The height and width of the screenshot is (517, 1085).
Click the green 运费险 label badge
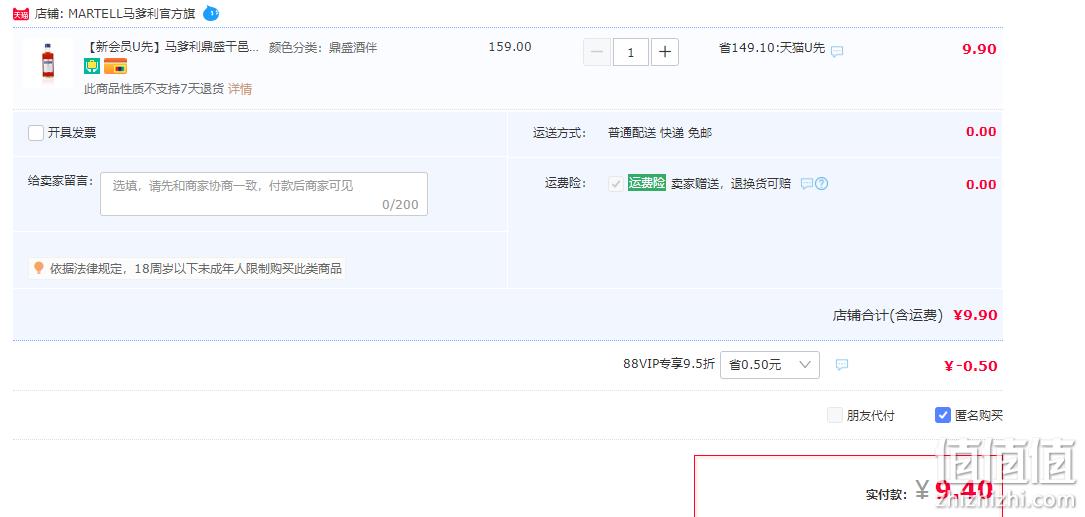tap(647, 183)
